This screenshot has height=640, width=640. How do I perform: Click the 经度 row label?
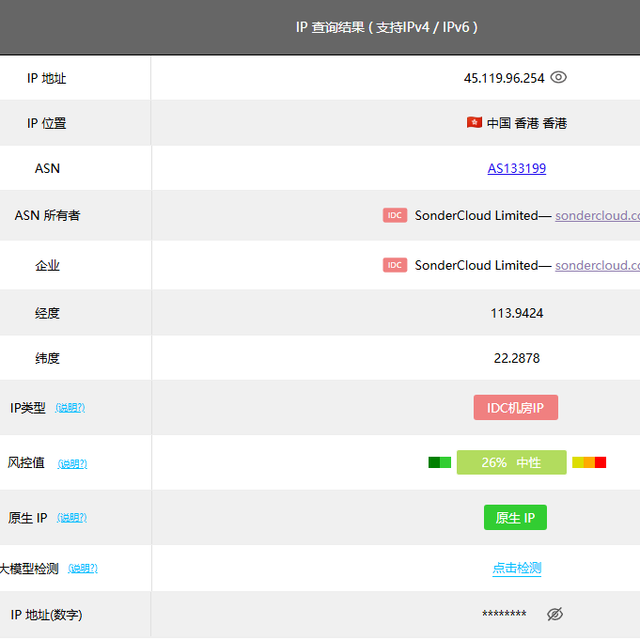pyautogui.click(x=47, y=313)
